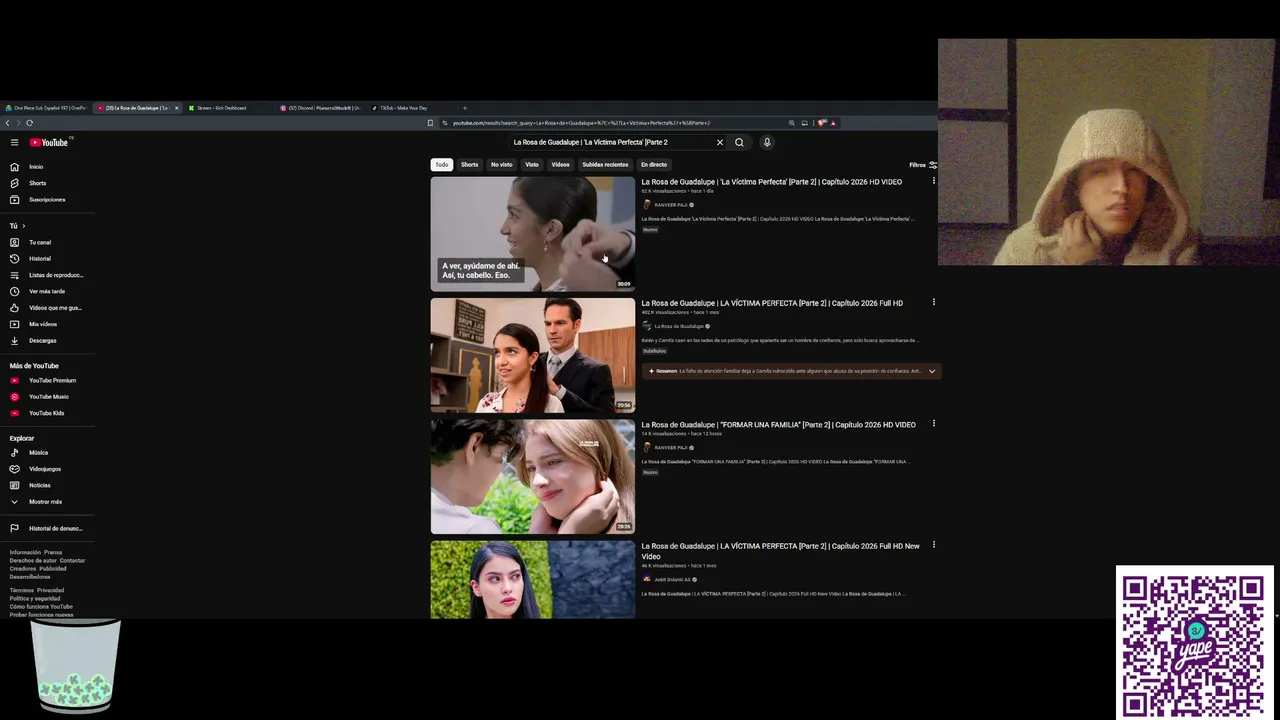Open YouTube Kids from the sidebar
Screen dimensions: 1280x720
[x=48, y=413]
